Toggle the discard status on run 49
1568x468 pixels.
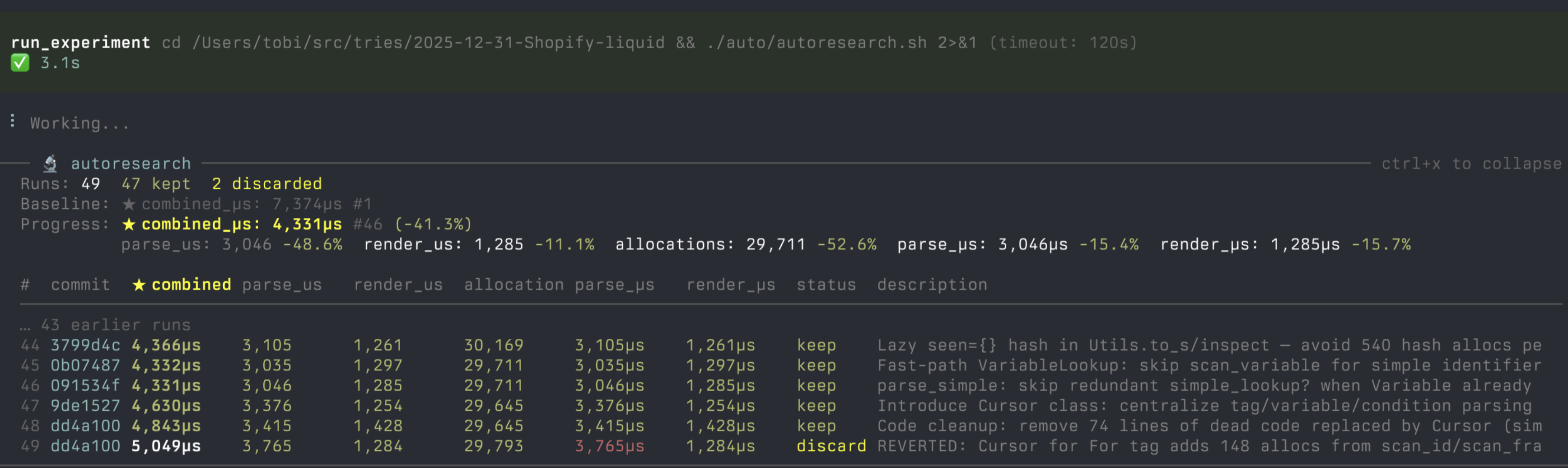click(x=831, y=445)
